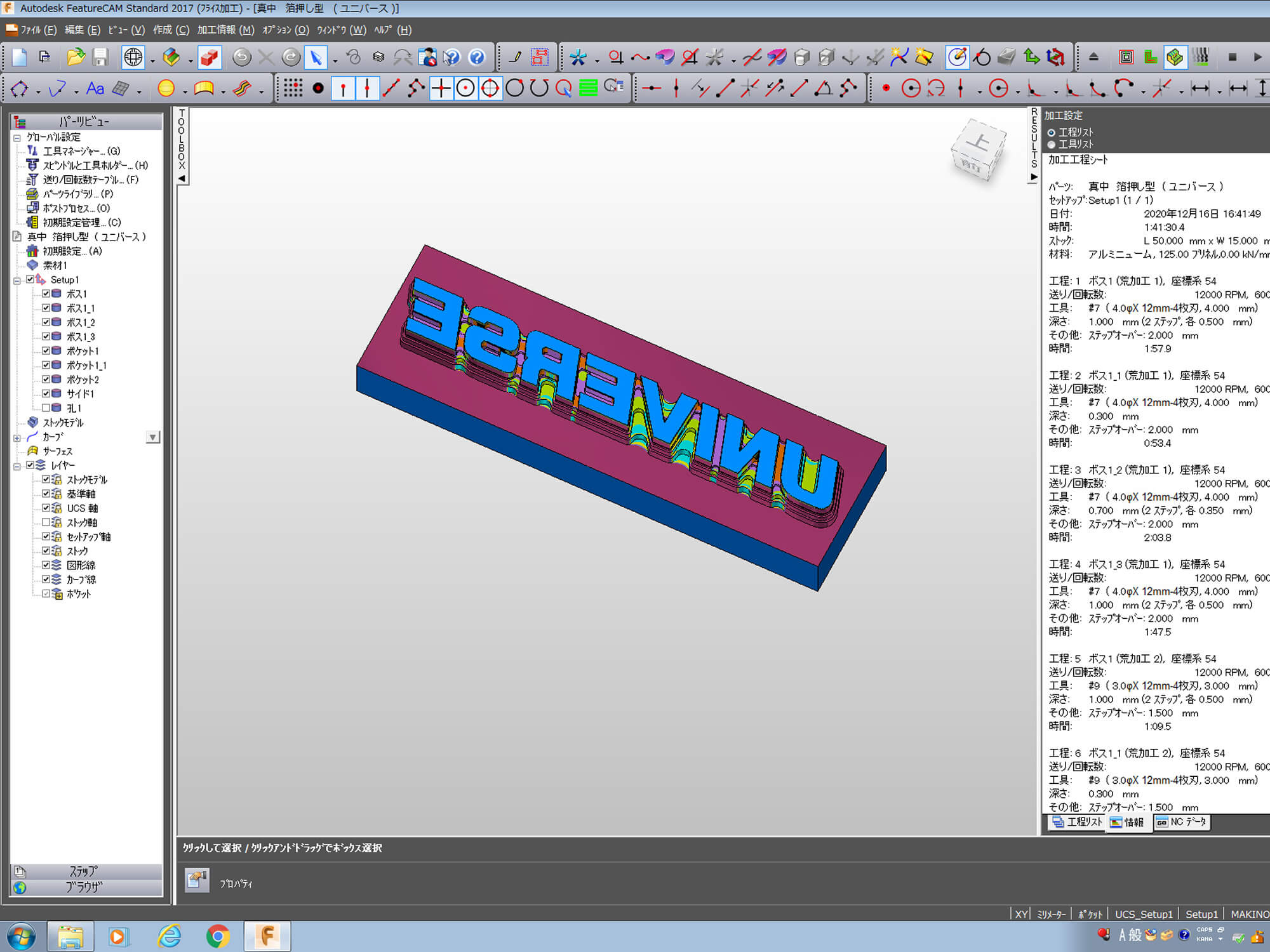1270x952 pixels.
Task: Click the ブラウザ panel button
Action: tap(86, 887)
